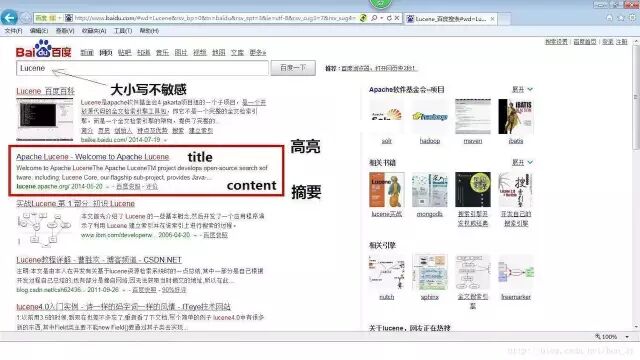Open the Lucene实战 book cover image
The width and height of the screenshot is (640, 360).
(387, 189)
